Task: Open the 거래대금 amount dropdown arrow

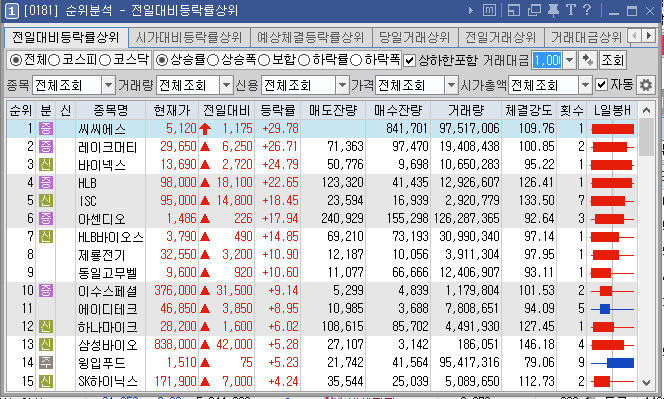Action: point(570,61)
